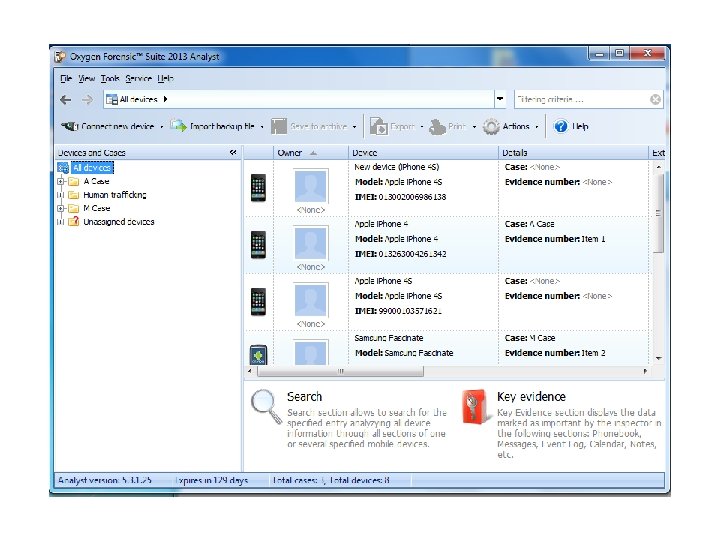Open the Search section heading

pos(304,397)
